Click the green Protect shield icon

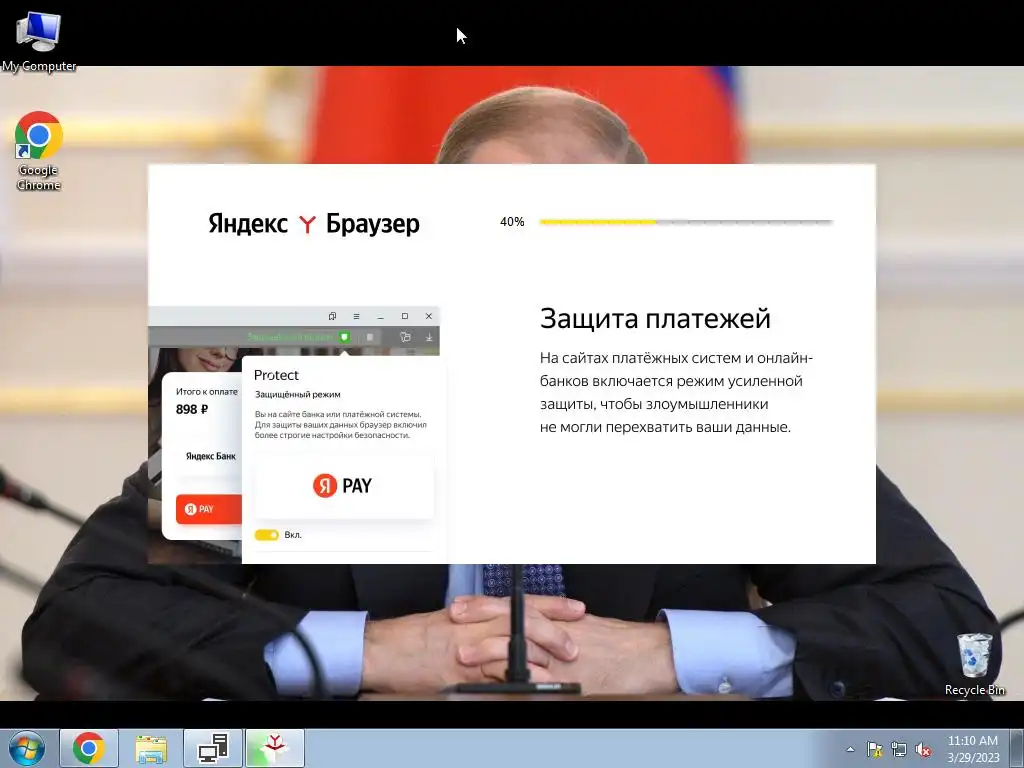[344, 337]
